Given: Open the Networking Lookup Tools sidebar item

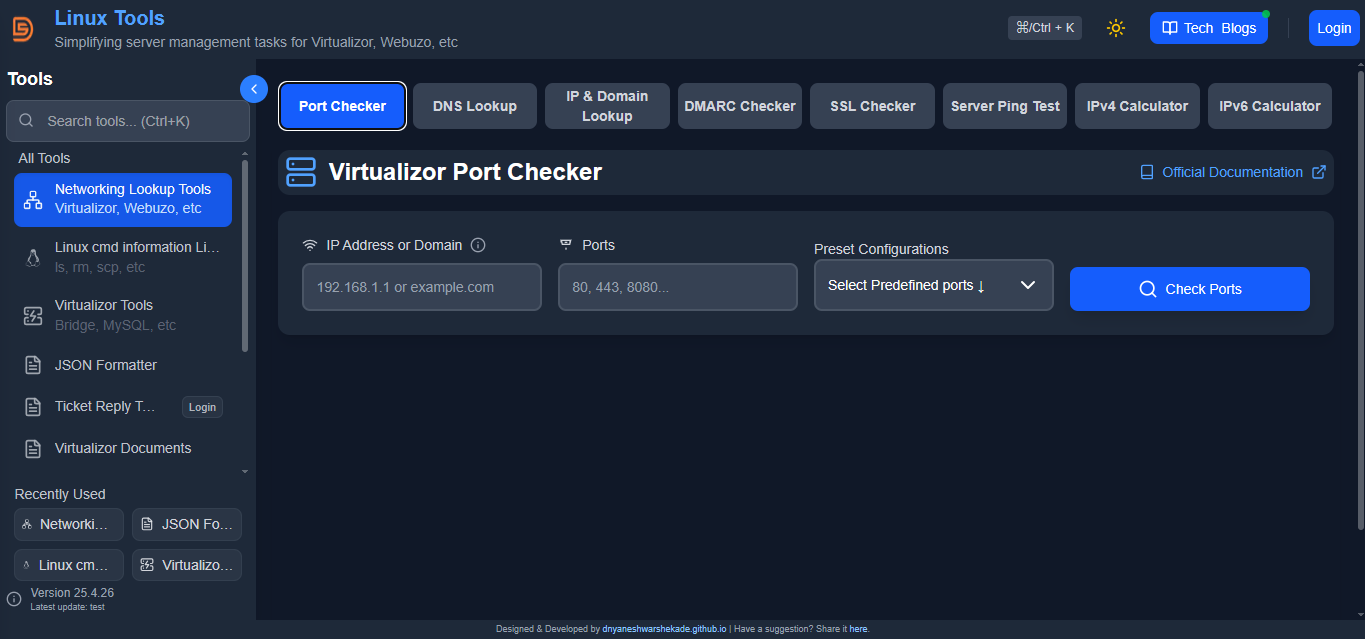Looking at the screenshot, I should [x=123, y=199].
